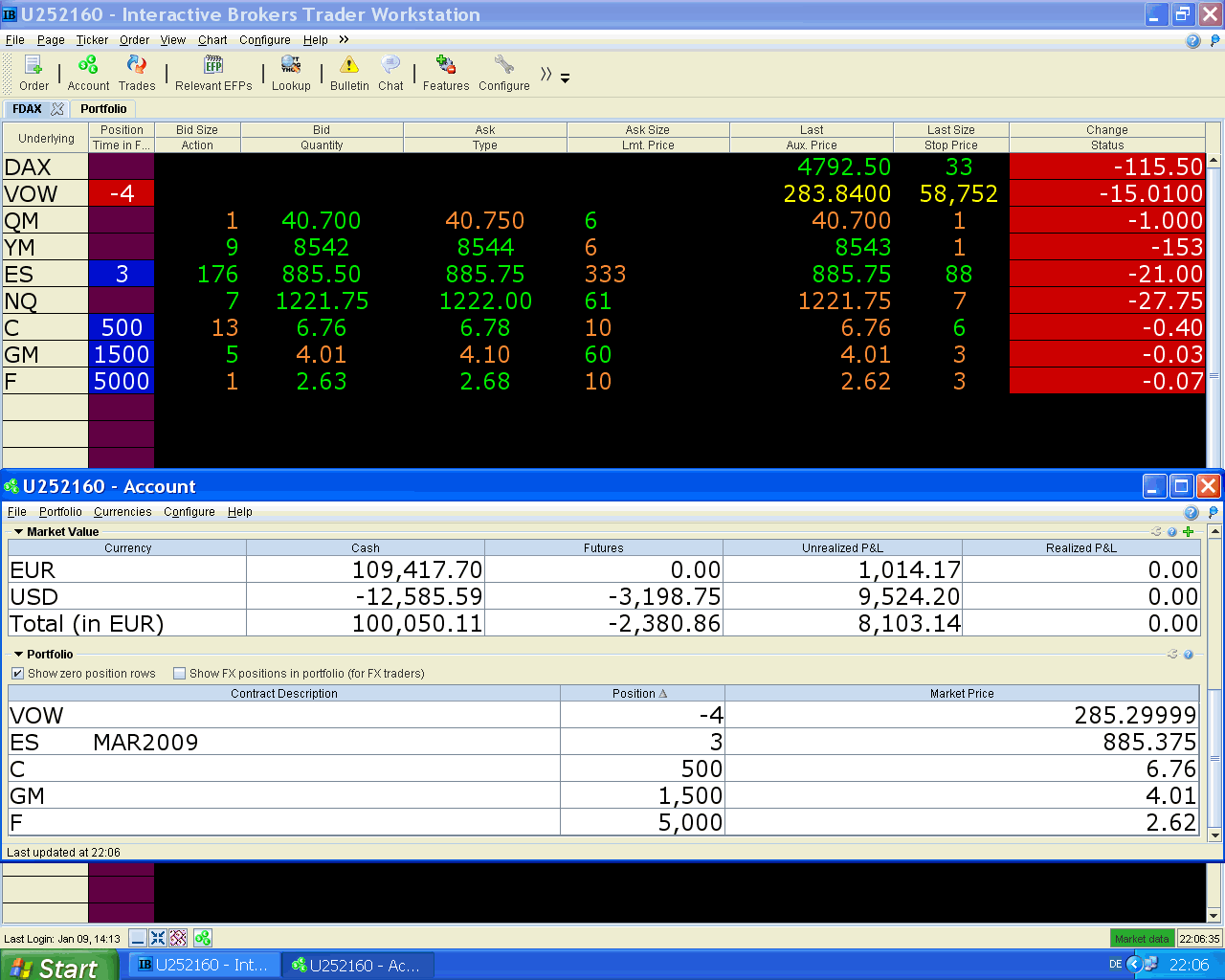1225x980 pixels.
Task: Open the toolbar options dropdown arrow
Action: pyautogui.click(x=566, y=78)
